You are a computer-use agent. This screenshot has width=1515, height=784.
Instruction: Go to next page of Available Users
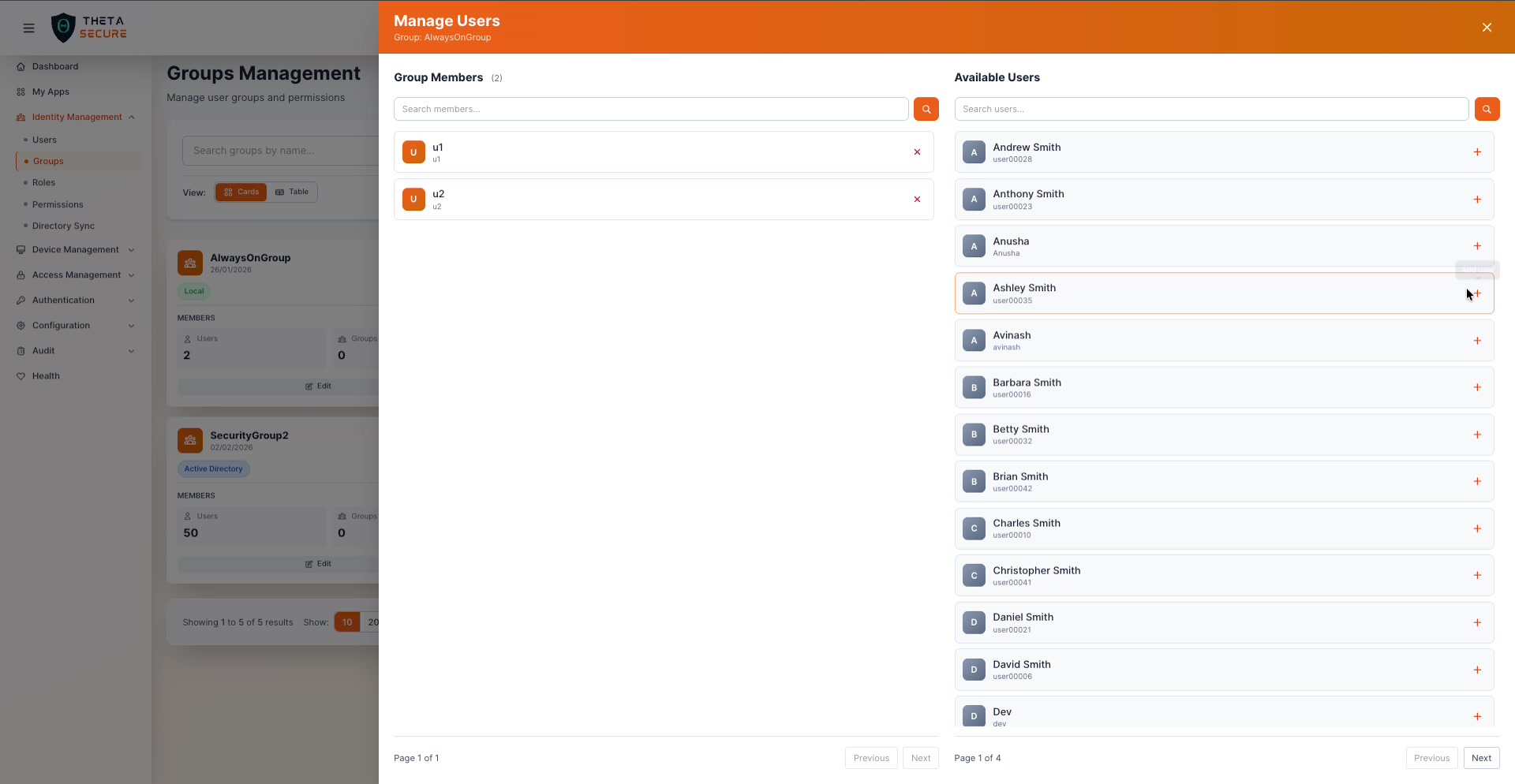point(1481,758)
